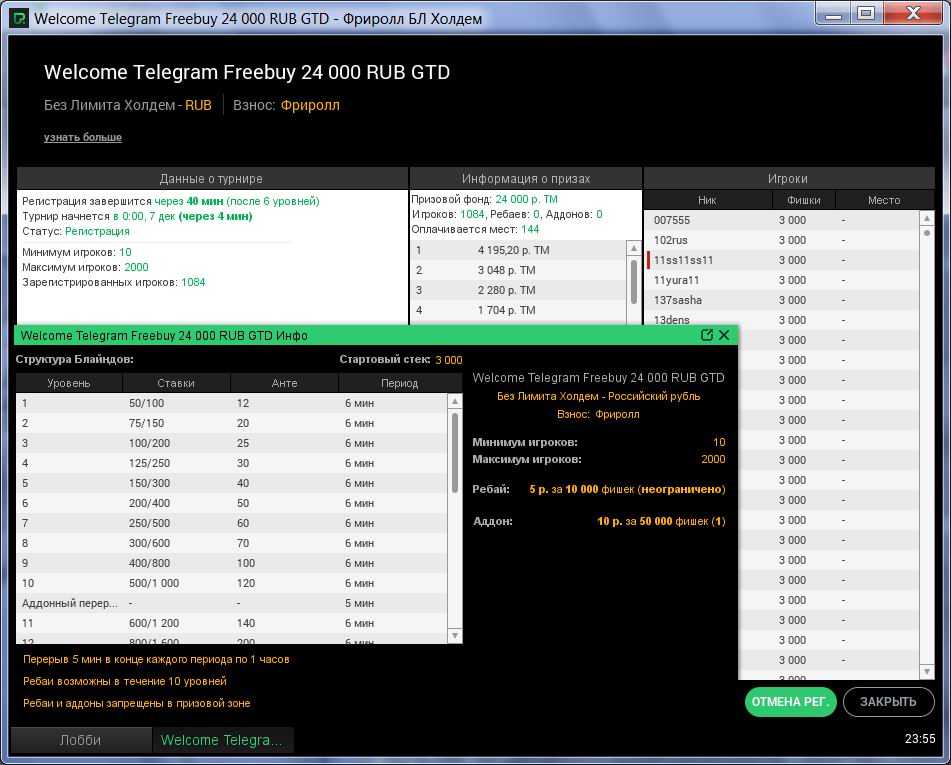The height and width of the screenshot is (765, 951).
Task: Click the starting stack value 3 000
Action: point(449,360)
